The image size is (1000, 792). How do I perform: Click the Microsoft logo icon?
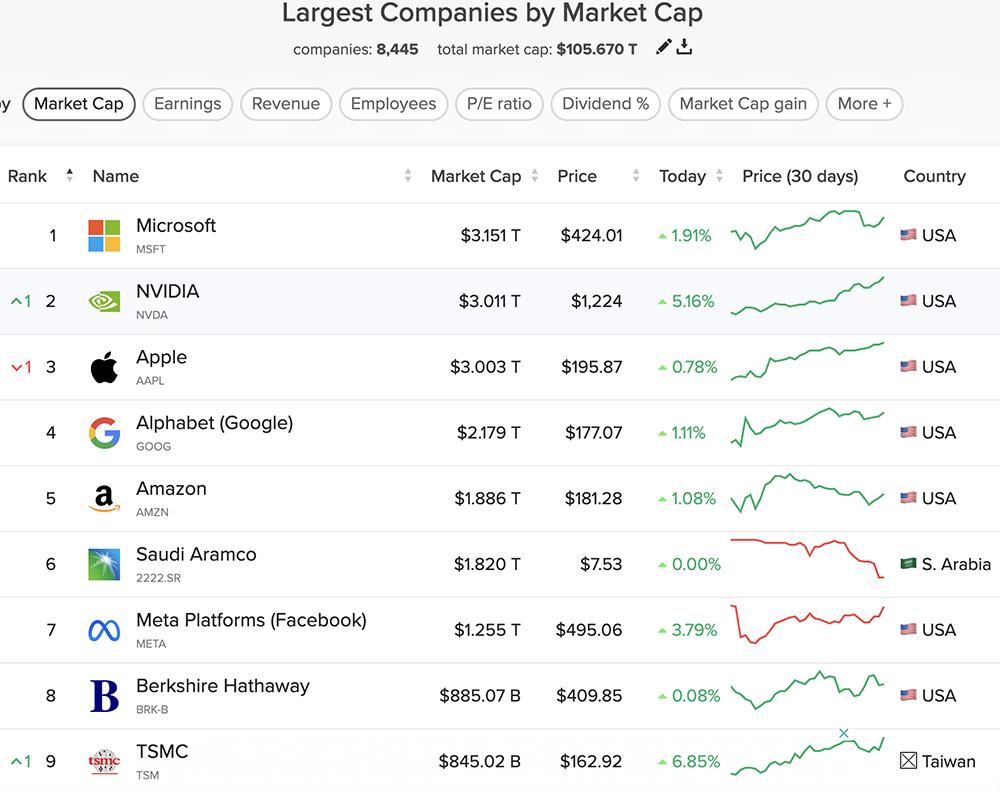(x=104, y=236)
